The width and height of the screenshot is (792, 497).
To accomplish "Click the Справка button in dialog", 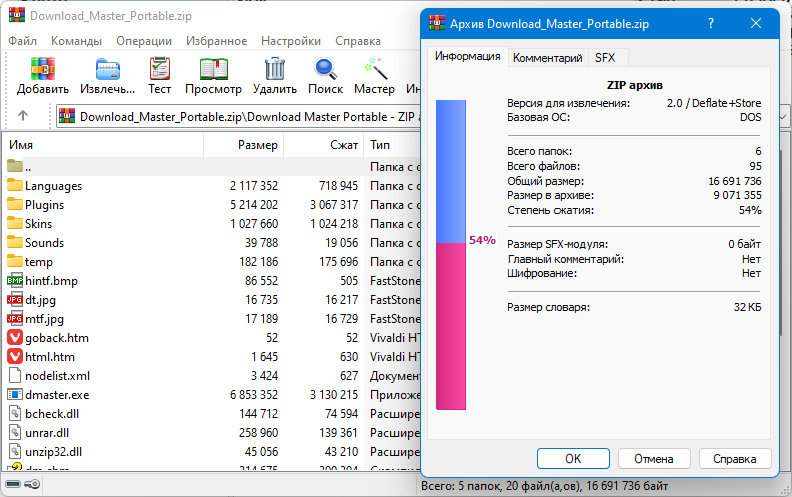I will [x=735, y=459].
